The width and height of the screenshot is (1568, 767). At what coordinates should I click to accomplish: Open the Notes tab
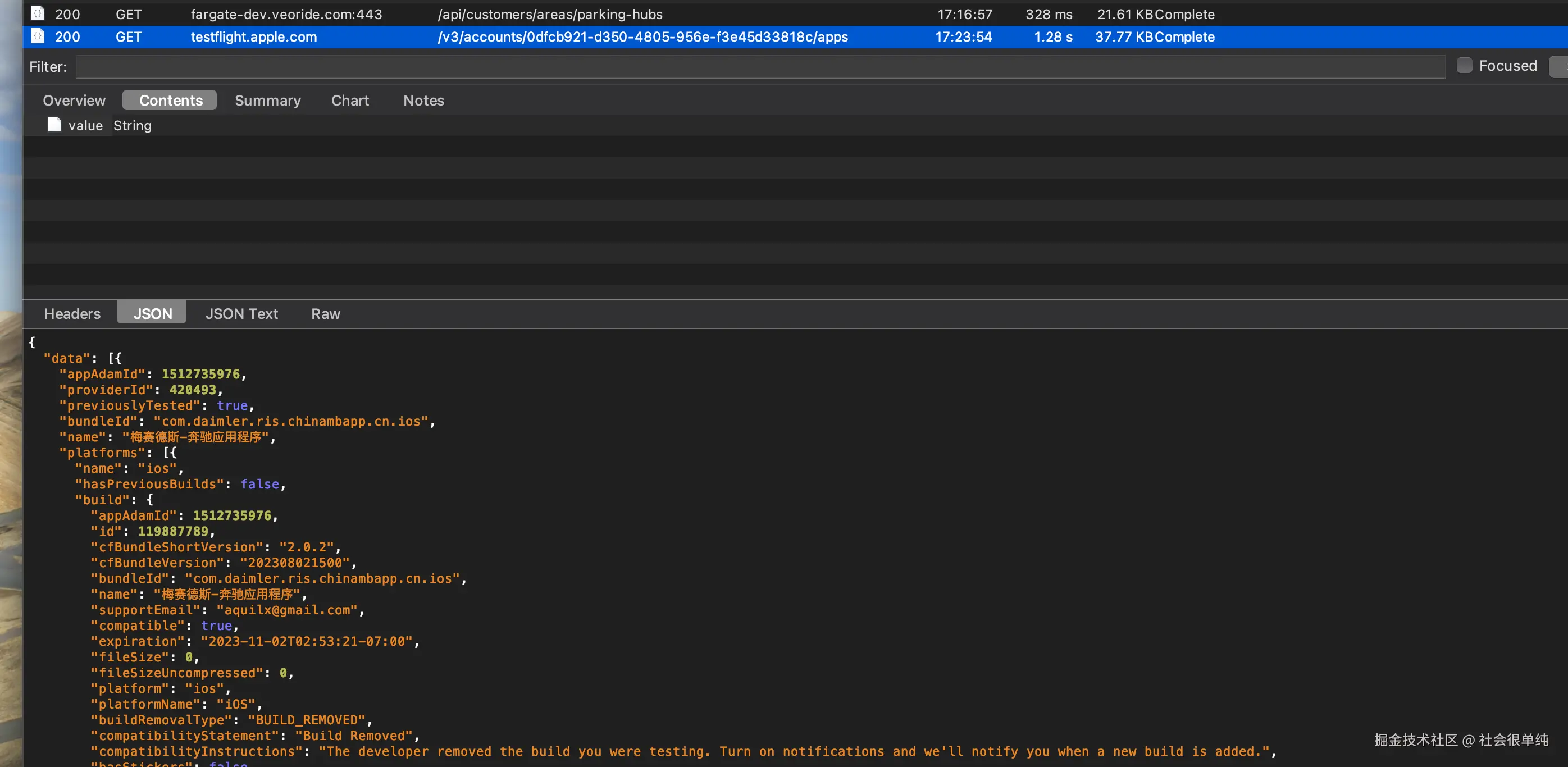423,101
